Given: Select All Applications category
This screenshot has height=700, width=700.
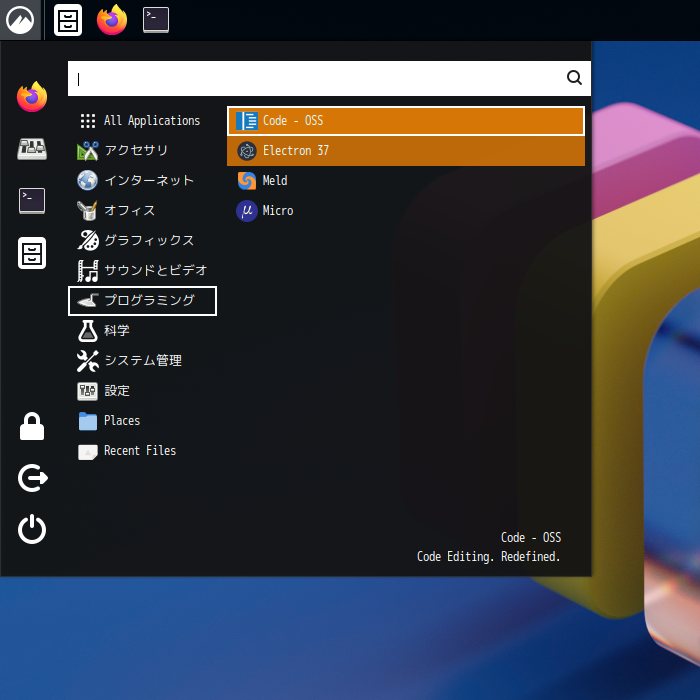Looking at the screenshot, I should pos(142,121).
